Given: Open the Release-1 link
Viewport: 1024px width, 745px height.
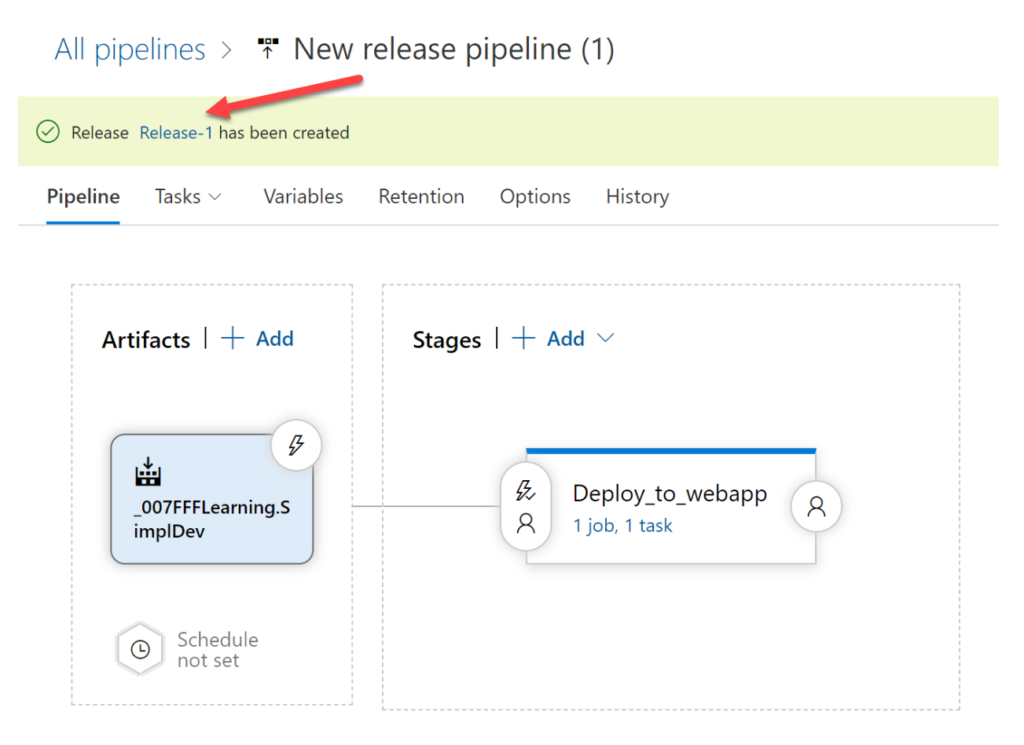Looking at the screenshot, I should [176, 133].
